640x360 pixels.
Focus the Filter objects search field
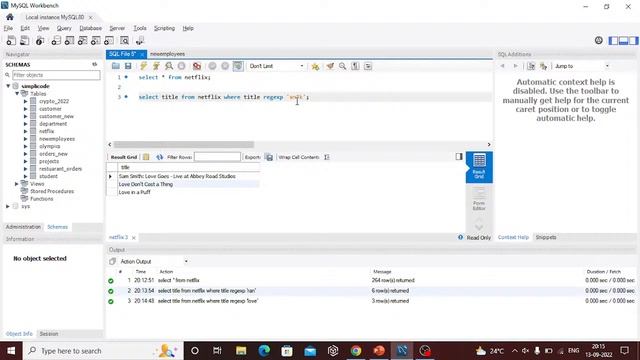click(x=56, y=75)
